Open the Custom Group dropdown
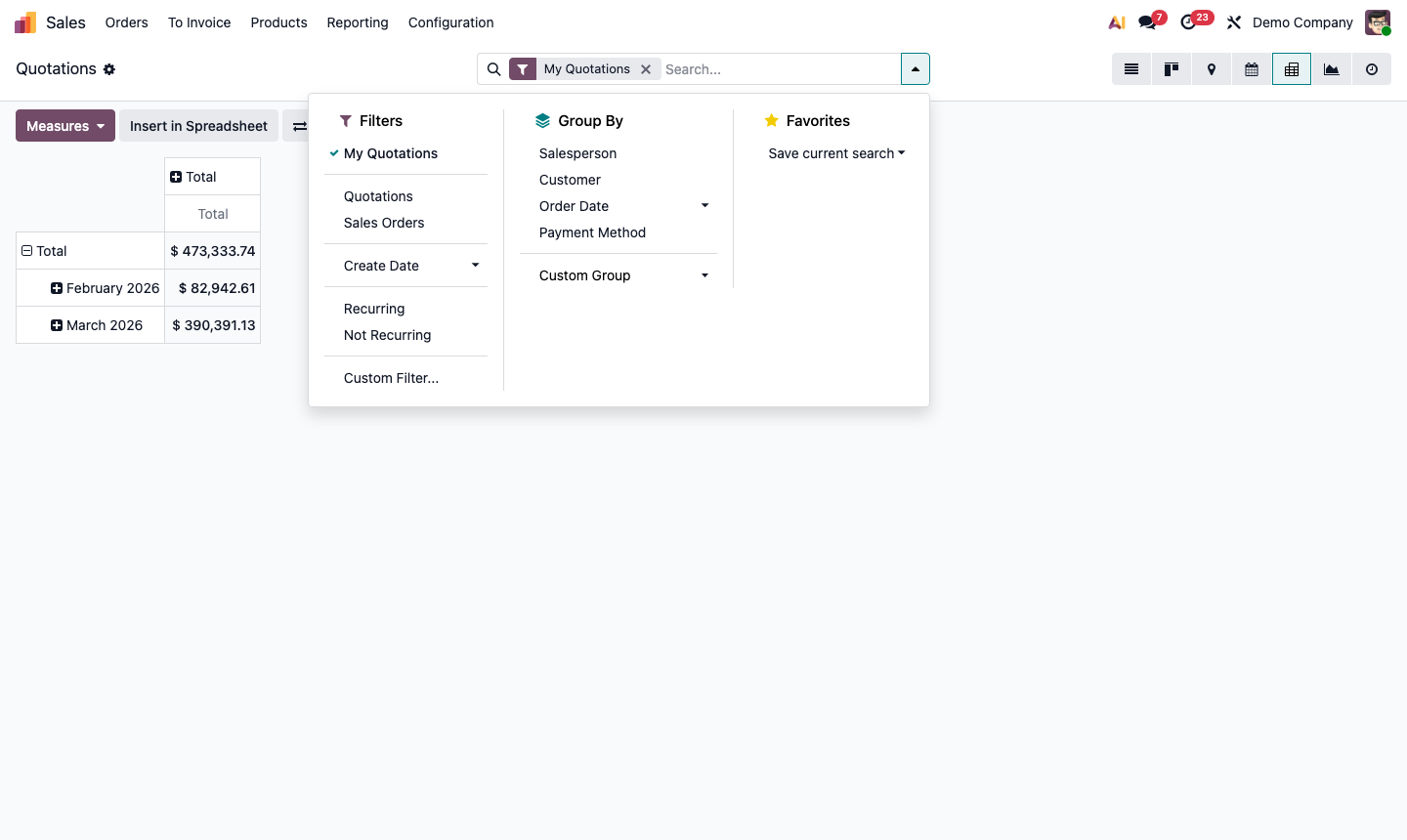Screen dimensions: 1407x840 (704, 275)
